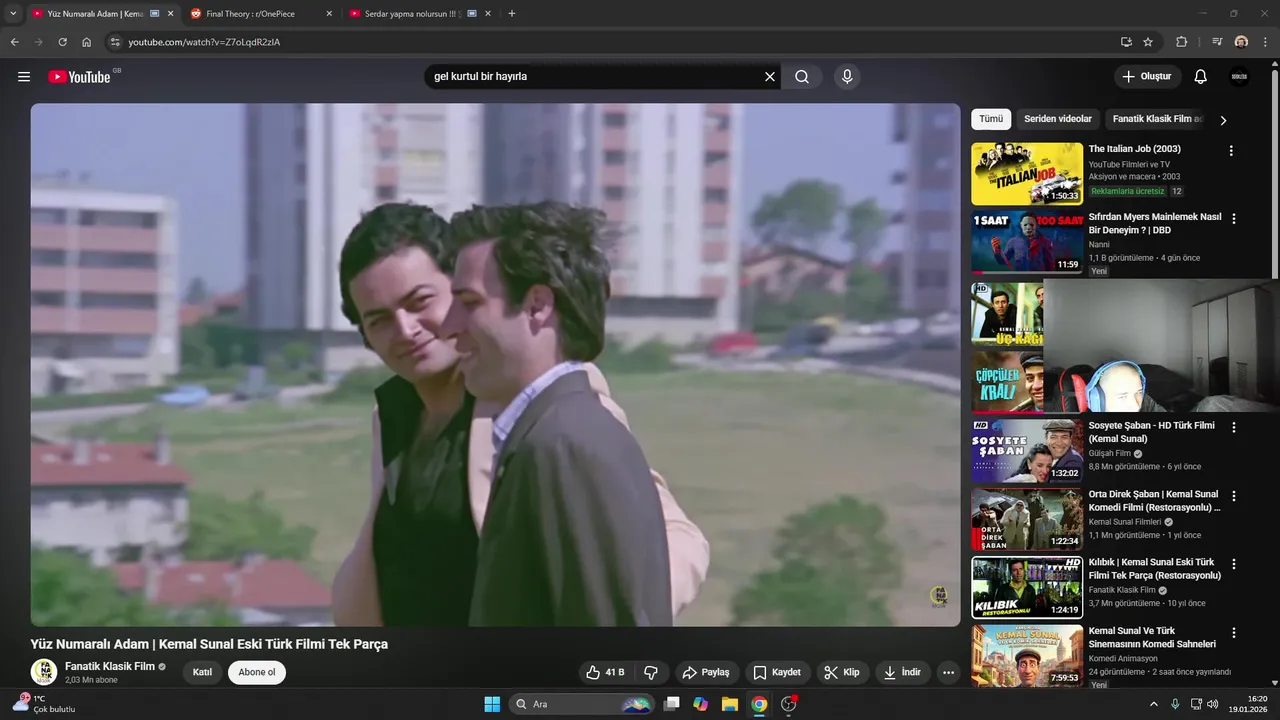The height and width of the screenshot is (720, 1280).
Task: Open Chrome profile avatar
Action: pos(1241,42)
